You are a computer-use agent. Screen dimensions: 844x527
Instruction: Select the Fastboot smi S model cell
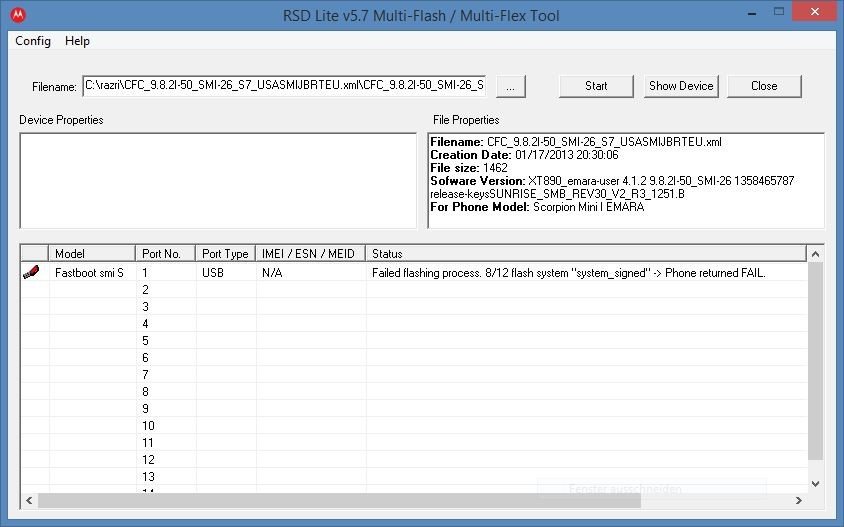coord(89,273)
